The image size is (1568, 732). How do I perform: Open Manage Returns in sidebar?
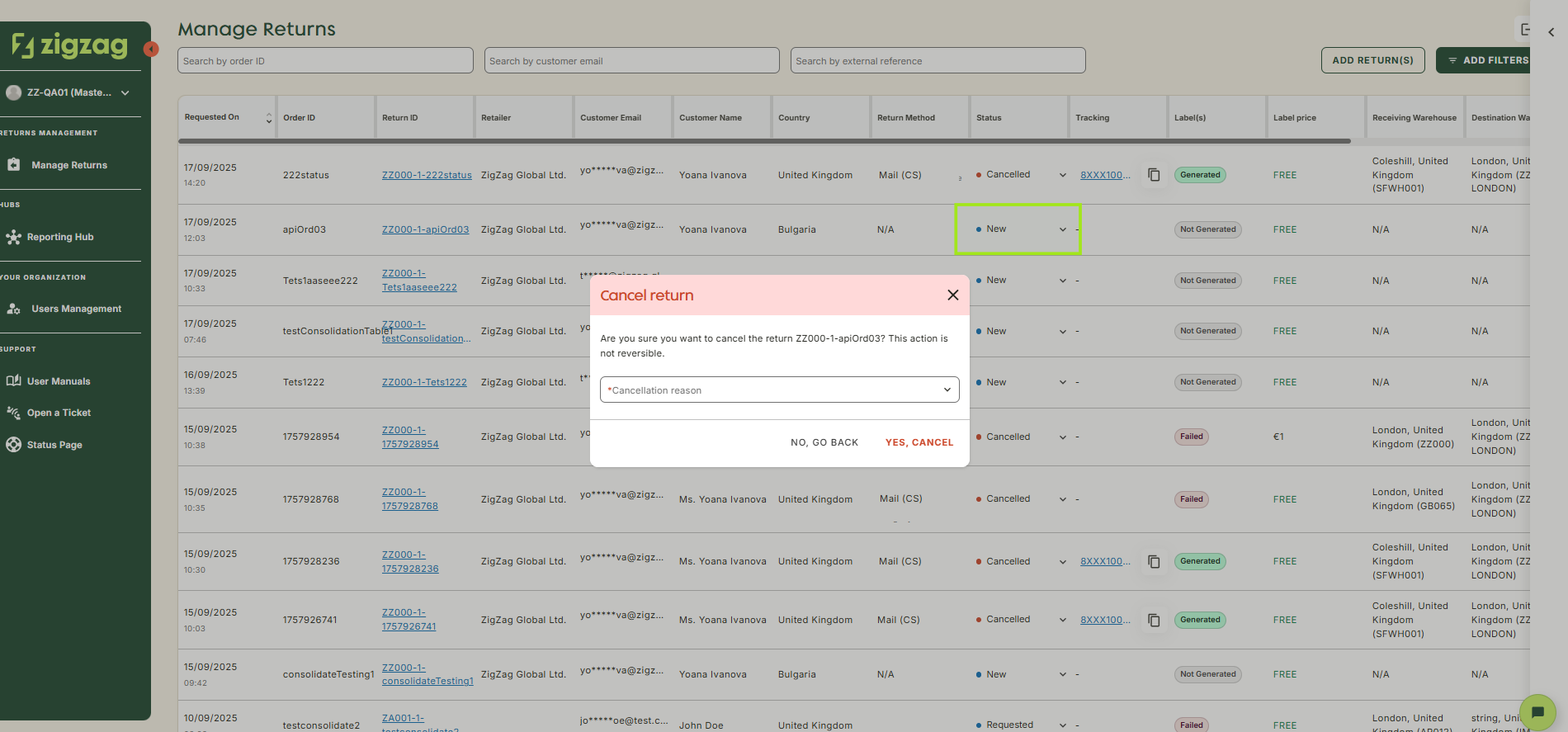(69, 165)
